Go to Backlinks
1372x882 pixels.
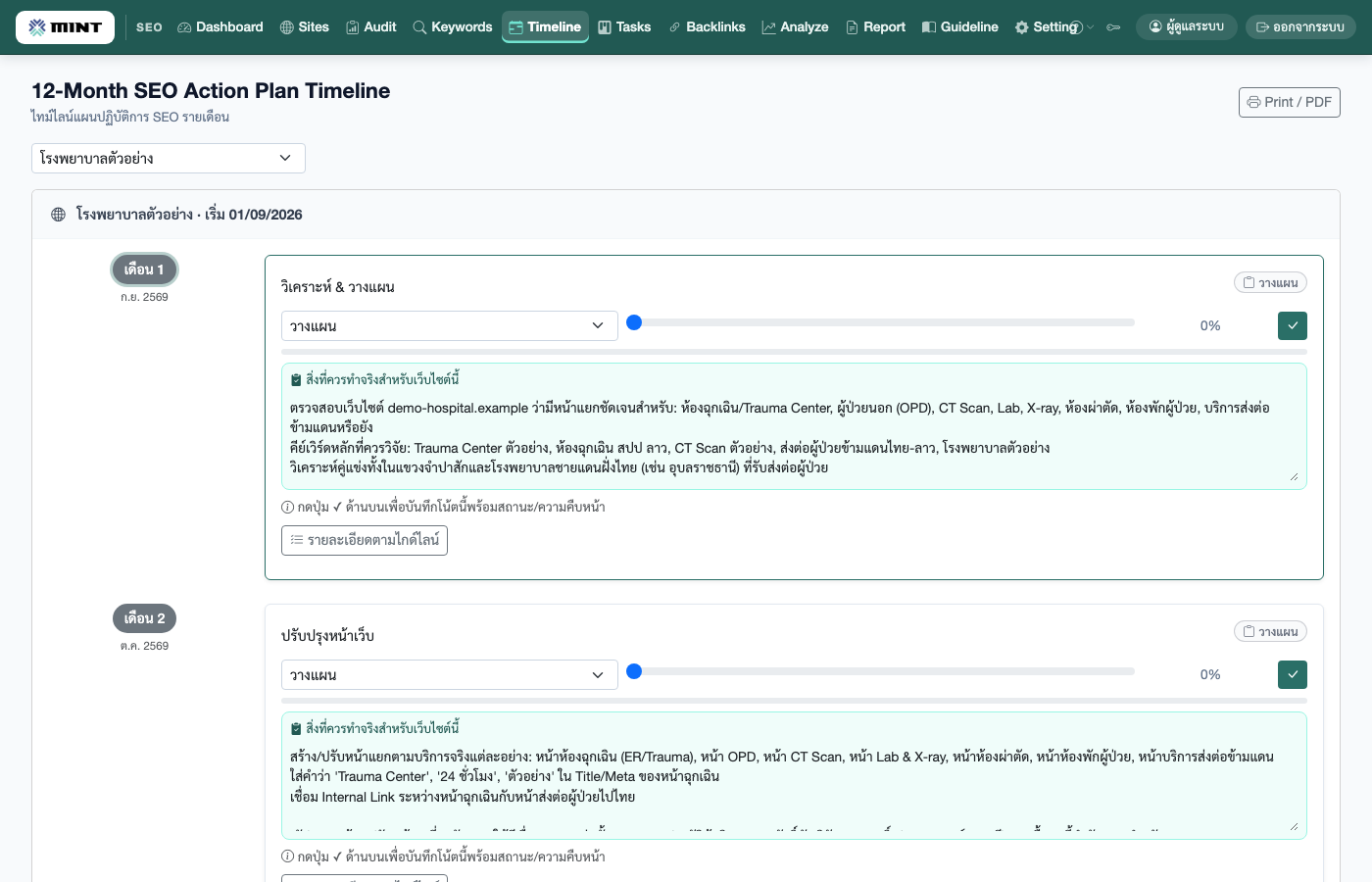(x=708, y=27)
